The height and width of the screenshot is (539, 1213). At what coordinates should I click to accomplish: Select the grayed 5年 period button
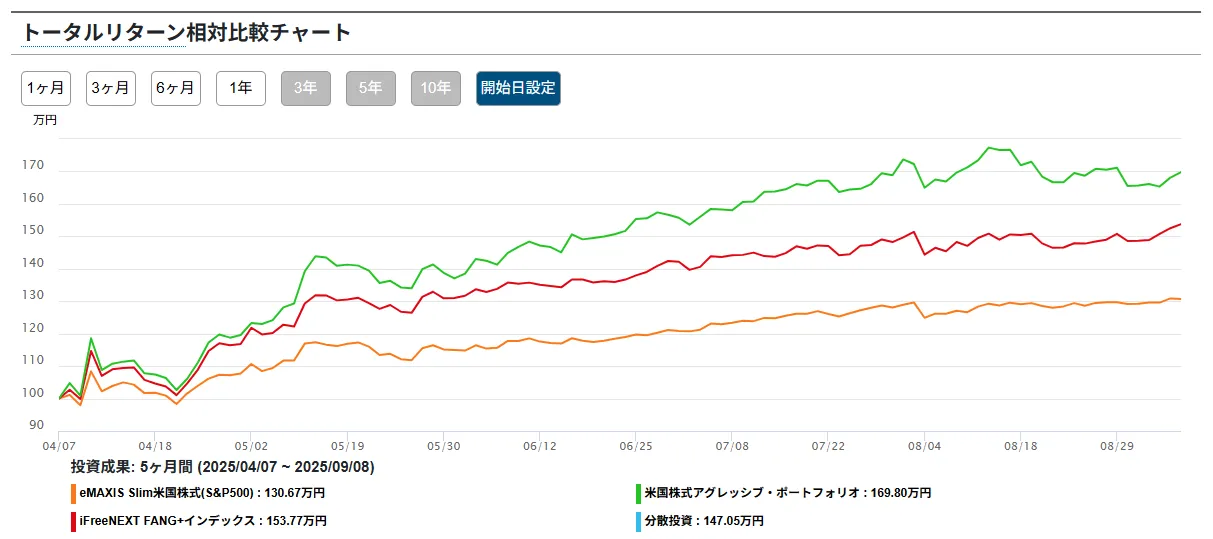(x=371, y=88)
